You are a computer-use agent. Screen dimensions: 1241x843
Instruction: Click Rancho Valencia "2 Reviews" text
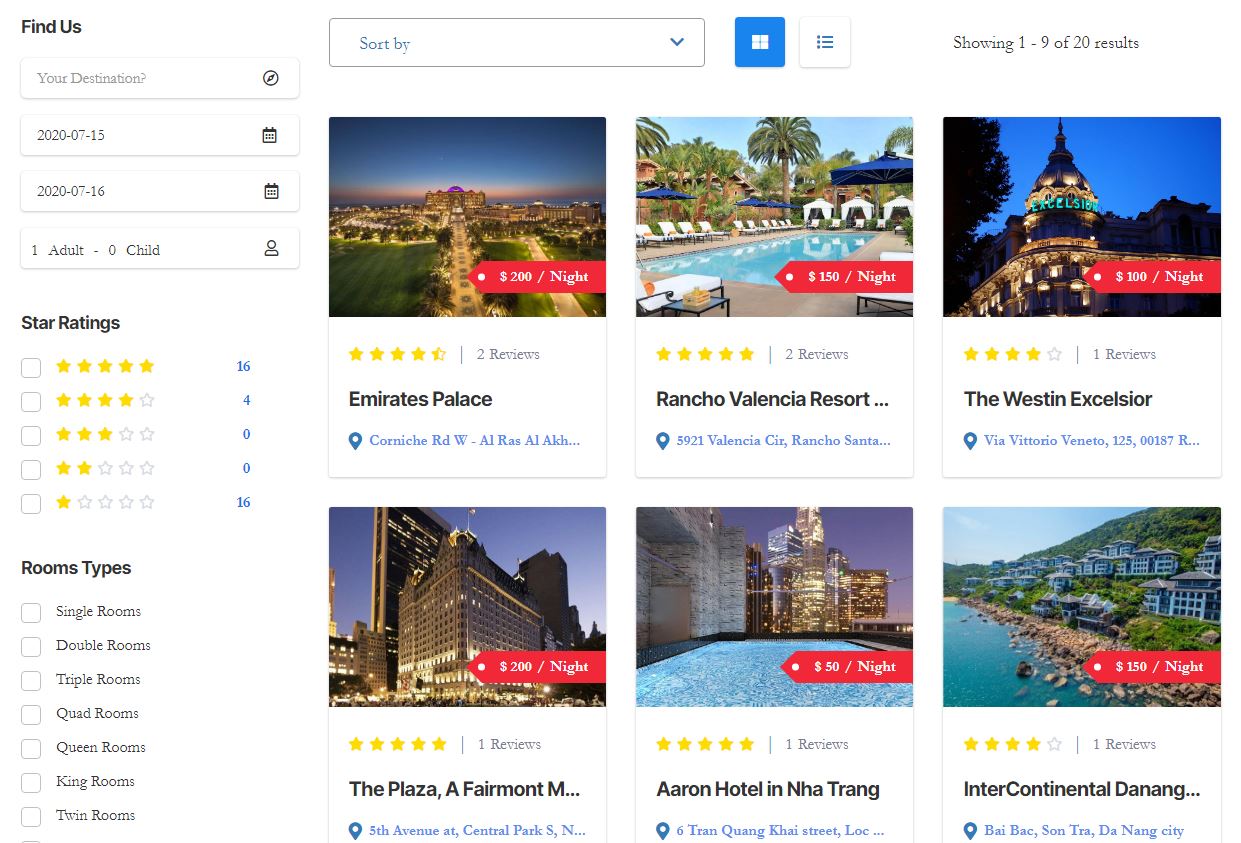click(816, 354)
